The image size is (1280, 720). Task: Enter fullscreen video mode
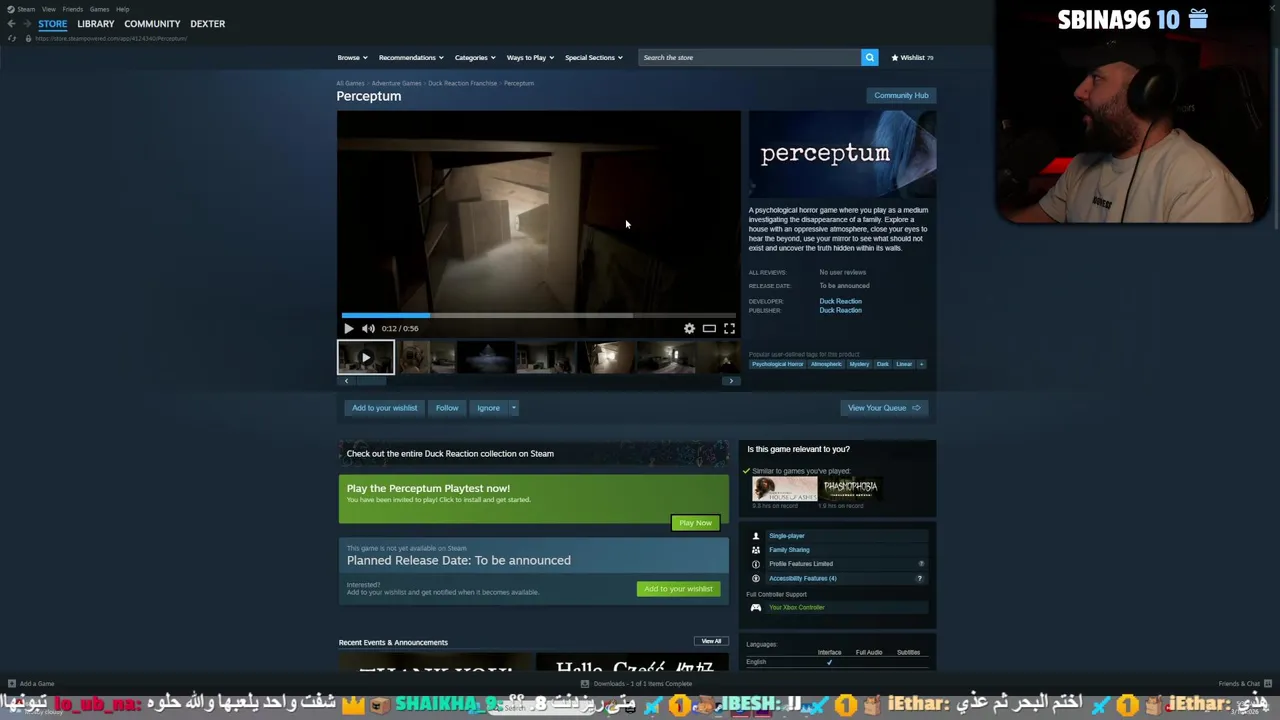[x=729, y=328]
